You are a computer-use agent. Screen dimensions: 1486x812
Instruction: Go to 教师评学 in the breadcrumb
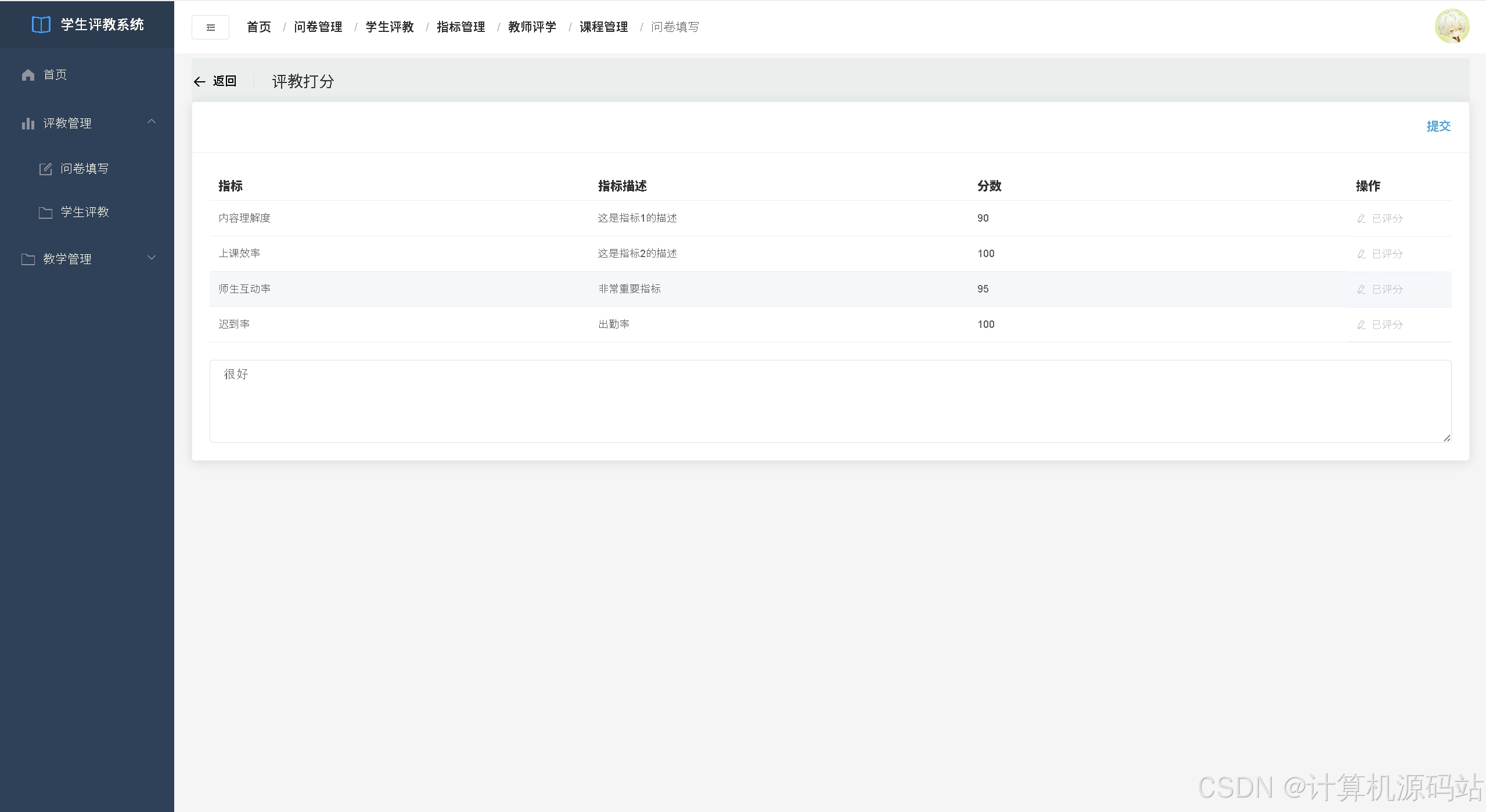pos(532,27)
